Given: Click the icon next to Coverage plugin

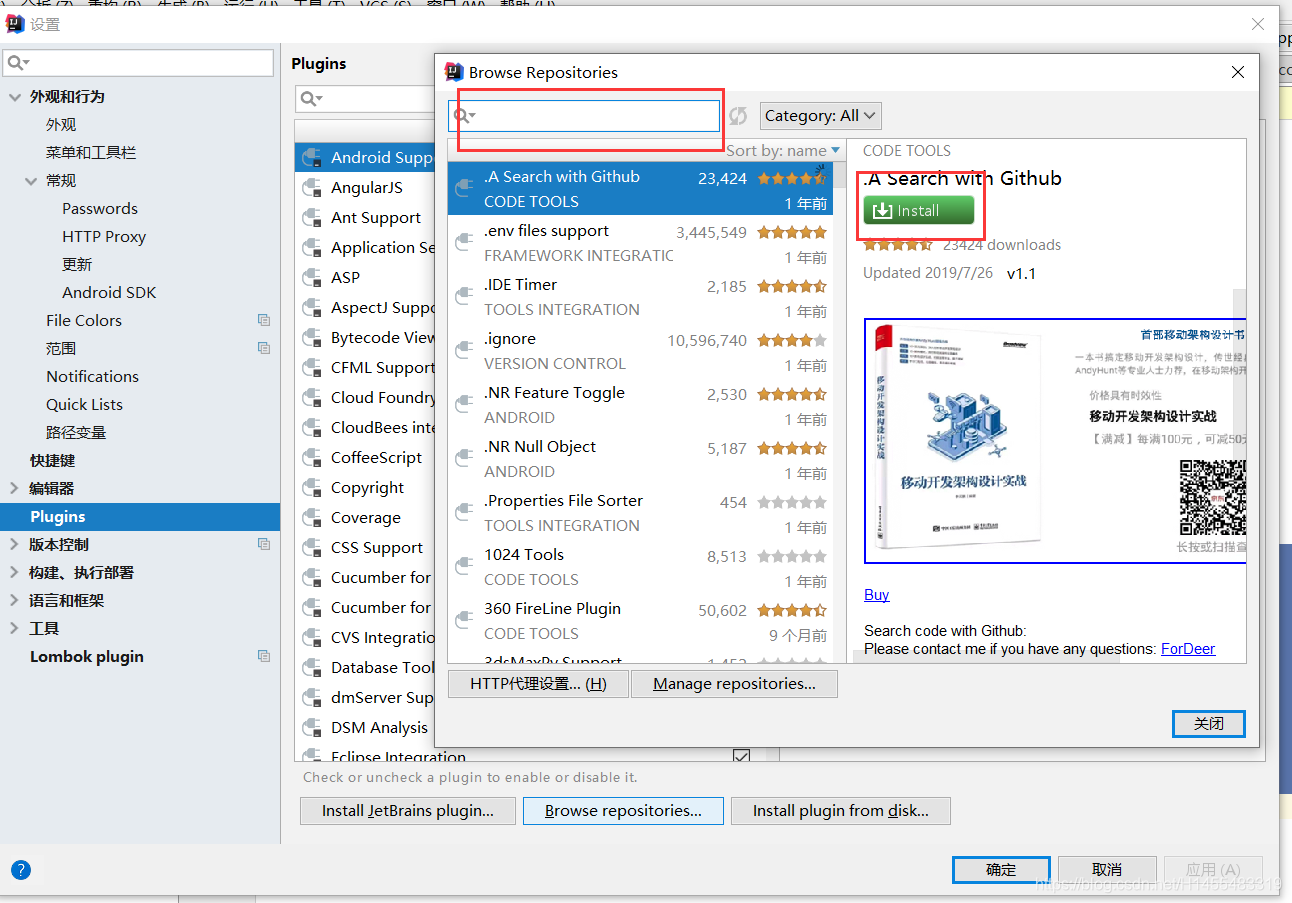Looking at the screenshot, I should 312,518.
